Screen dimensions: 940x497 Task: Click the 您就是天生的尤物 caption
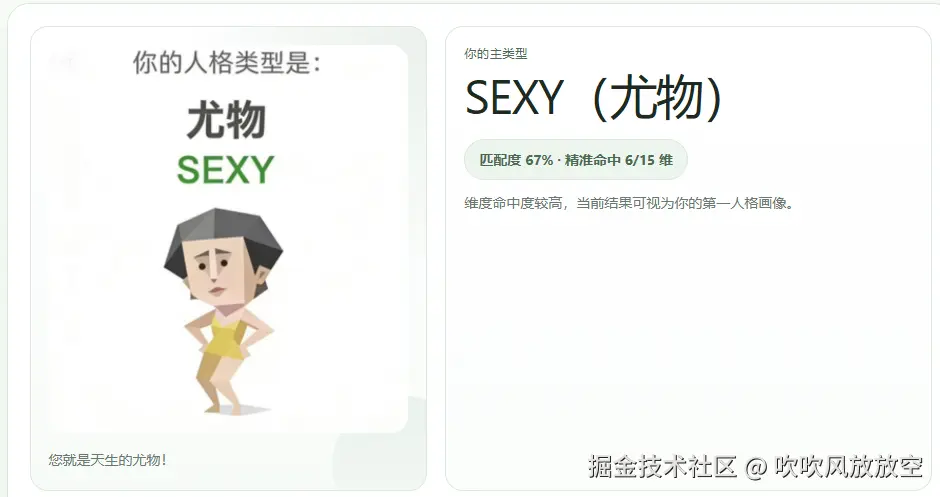tap(107, 460)
